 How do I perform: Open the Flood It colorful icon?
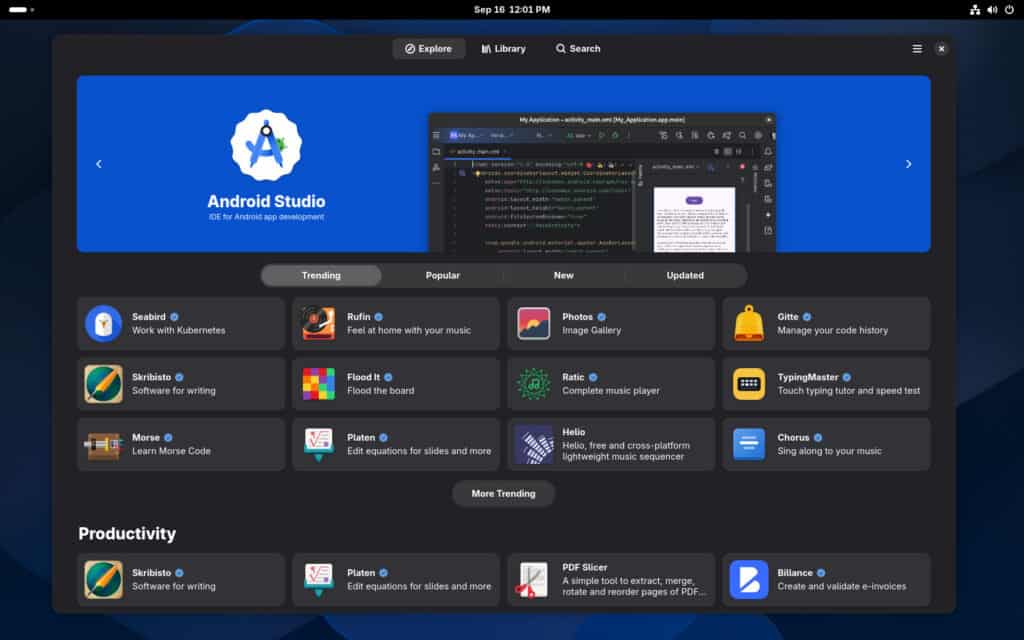pos(319,384)
